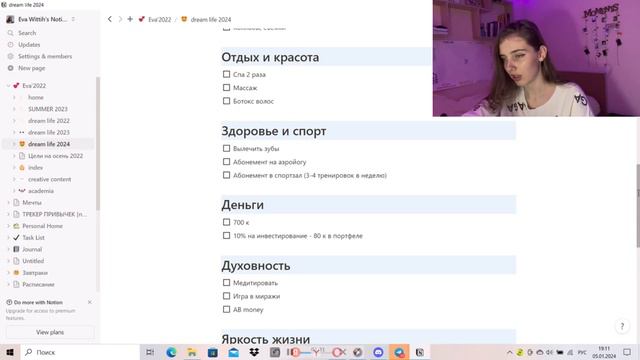
Task: Click the dream life 2024 emoji icon in sidebar
Action: click(x=22, y=144)
